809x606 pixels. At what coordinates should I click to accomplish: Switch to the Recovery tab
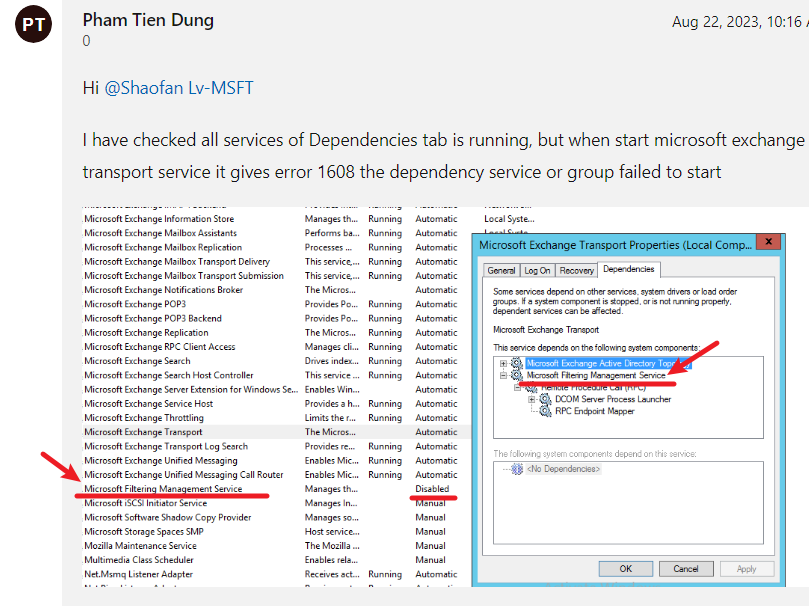(576, 270)
